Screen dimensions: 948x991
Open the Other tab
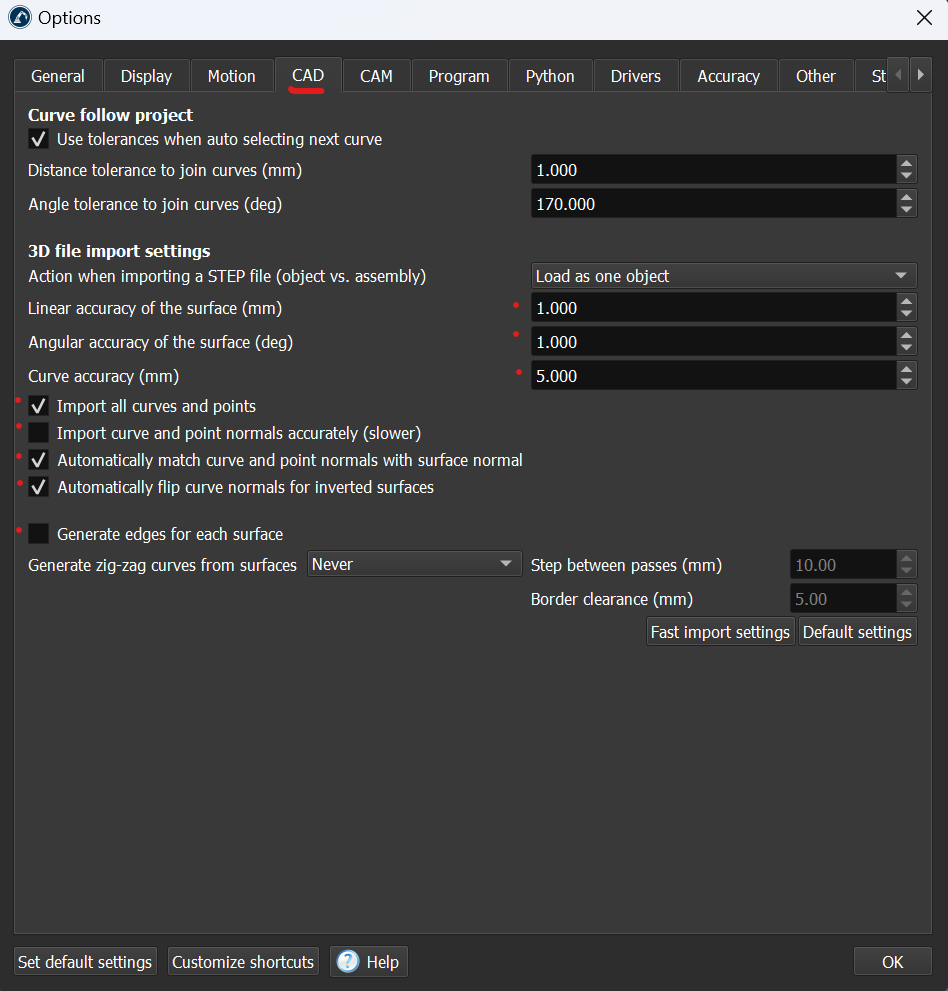(x=815, y=76)
